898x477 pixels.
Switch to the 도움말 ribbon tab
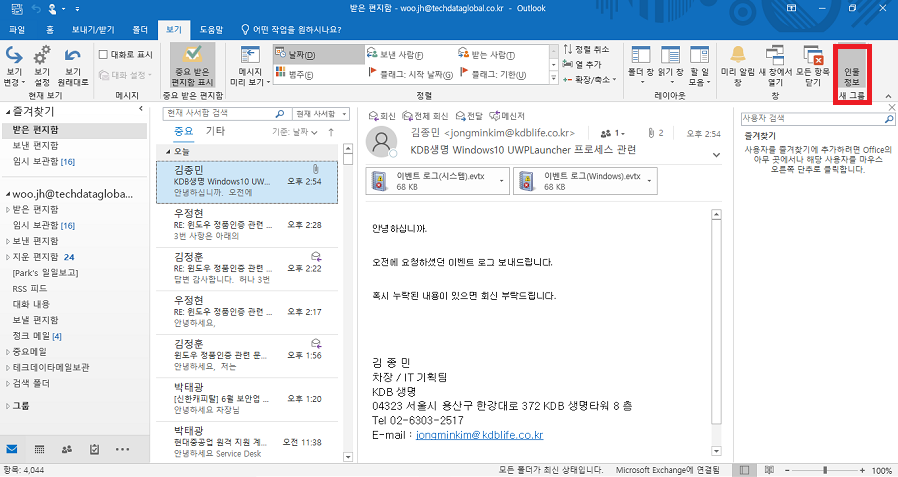click(x=211, y=29)
